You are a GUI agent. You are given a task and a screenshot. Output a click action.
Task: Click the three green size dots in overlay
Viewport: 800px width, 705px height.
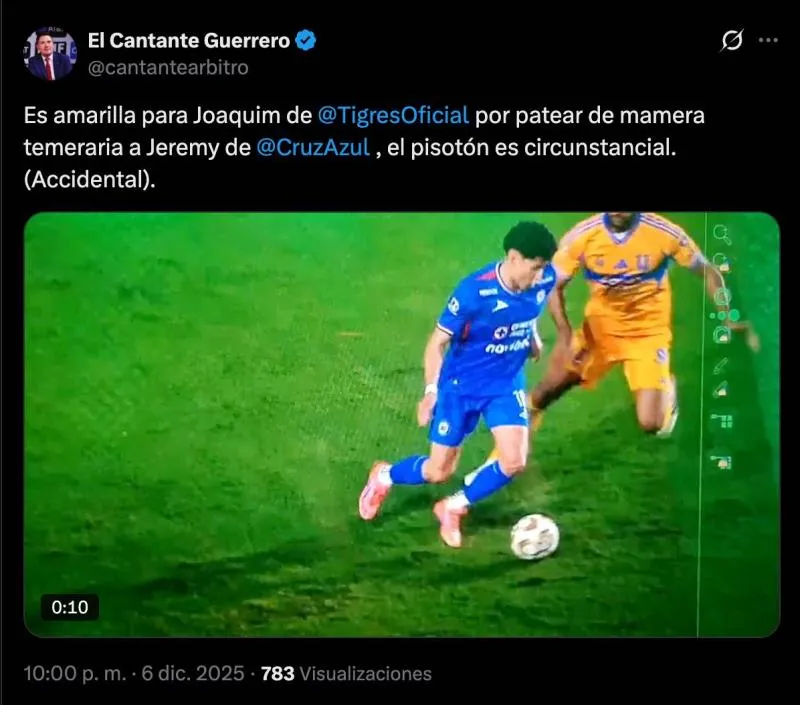(724, 316)
